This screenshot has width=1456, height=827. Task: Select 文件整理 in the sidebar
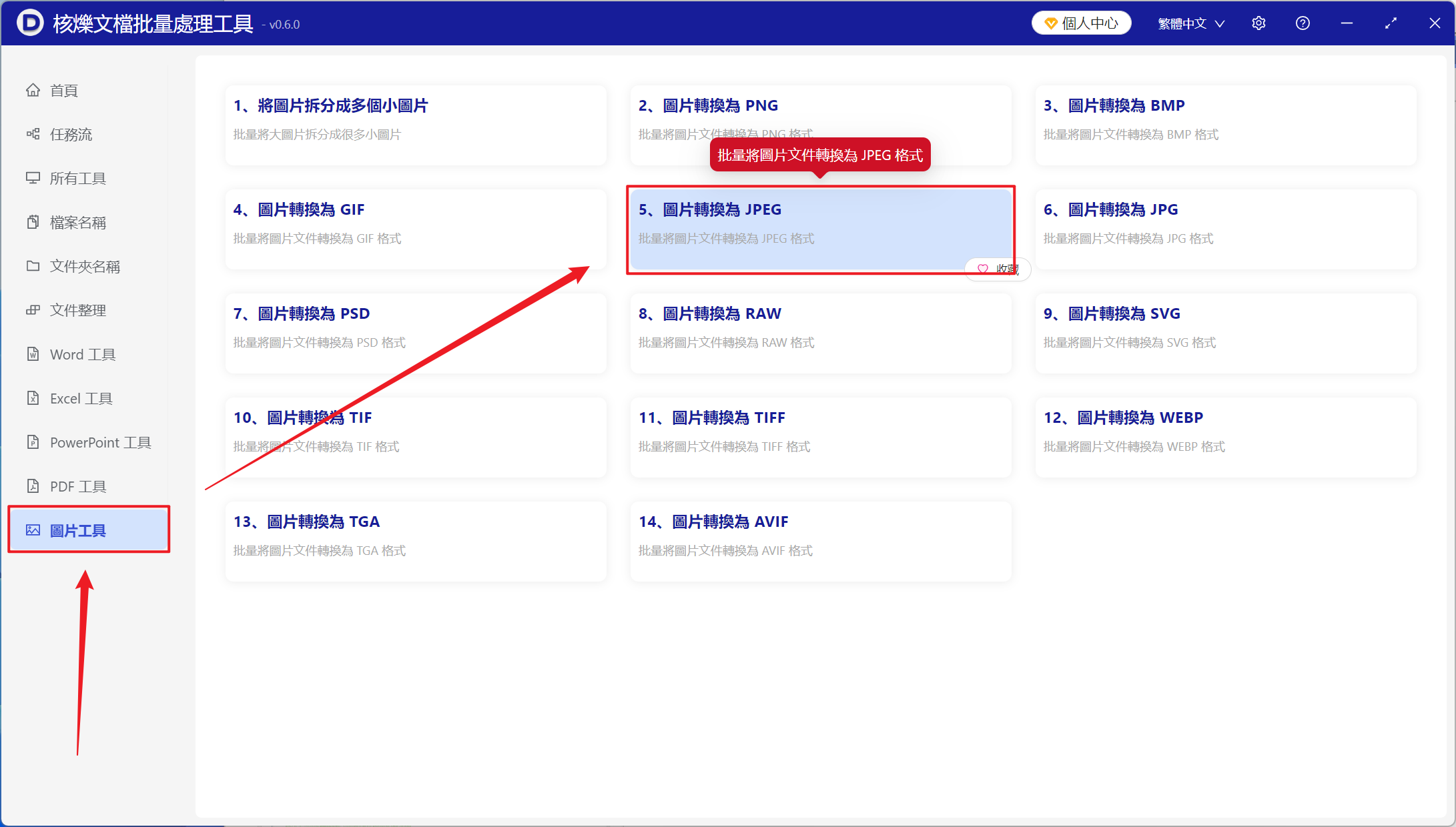tap(89, 310)
